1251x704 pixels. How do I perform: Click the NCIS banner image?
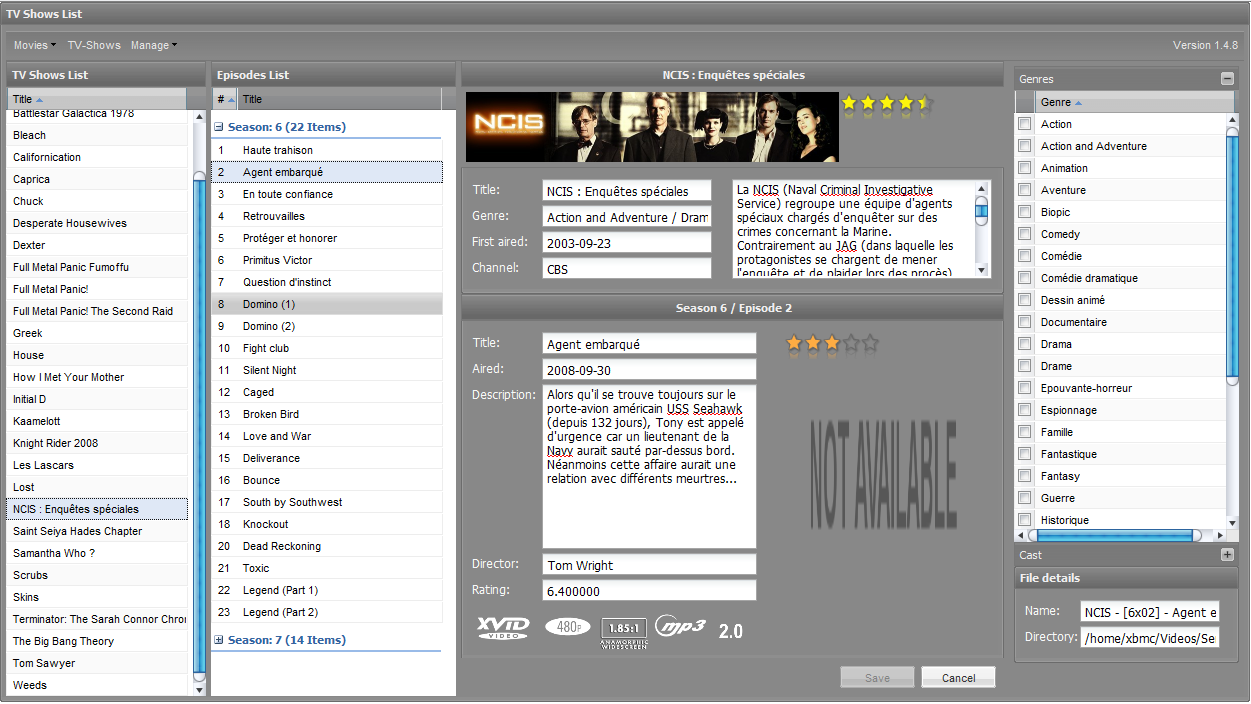click(x=652, y=126)
